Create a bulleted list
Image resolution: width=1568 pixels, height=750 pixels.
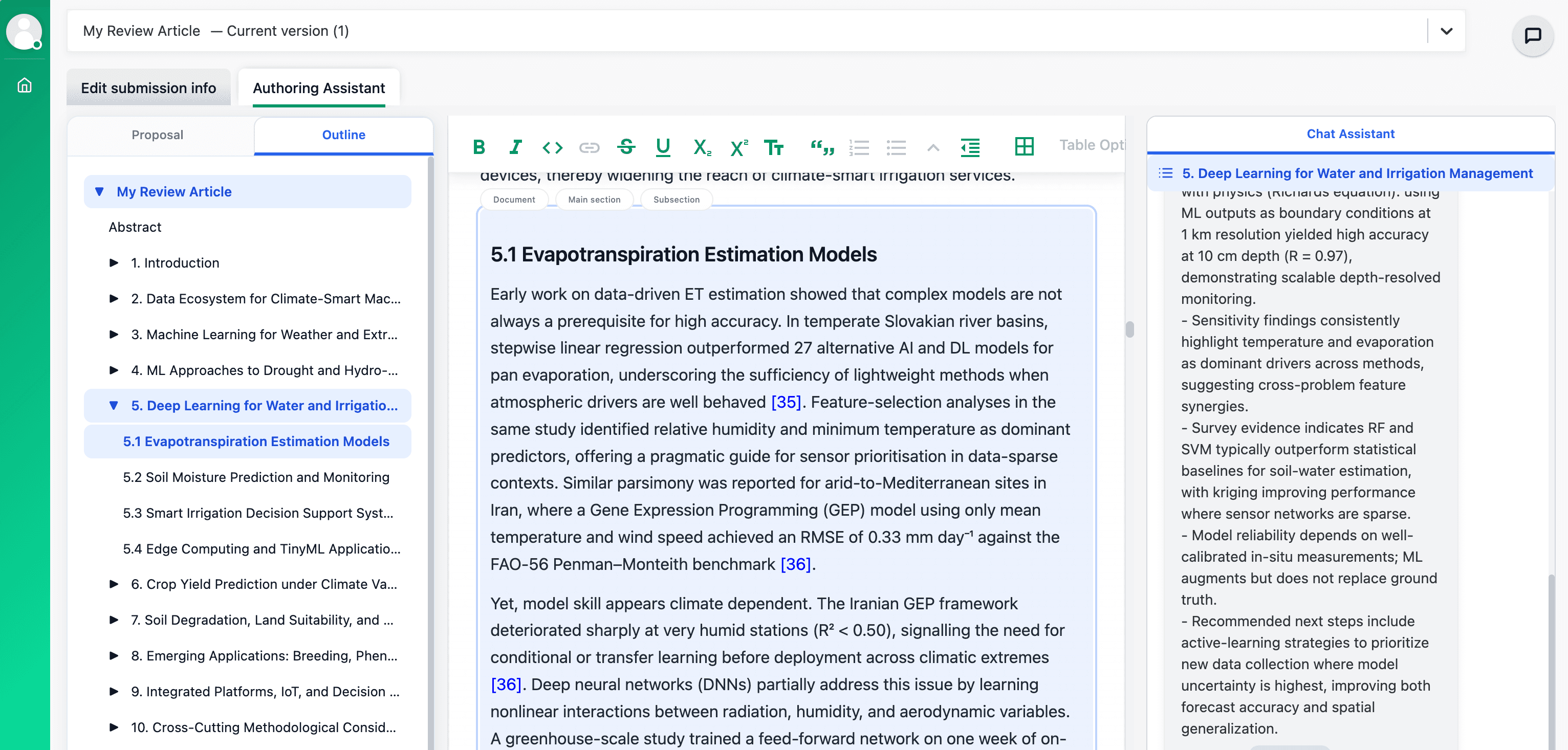click(x=896, y=147)
